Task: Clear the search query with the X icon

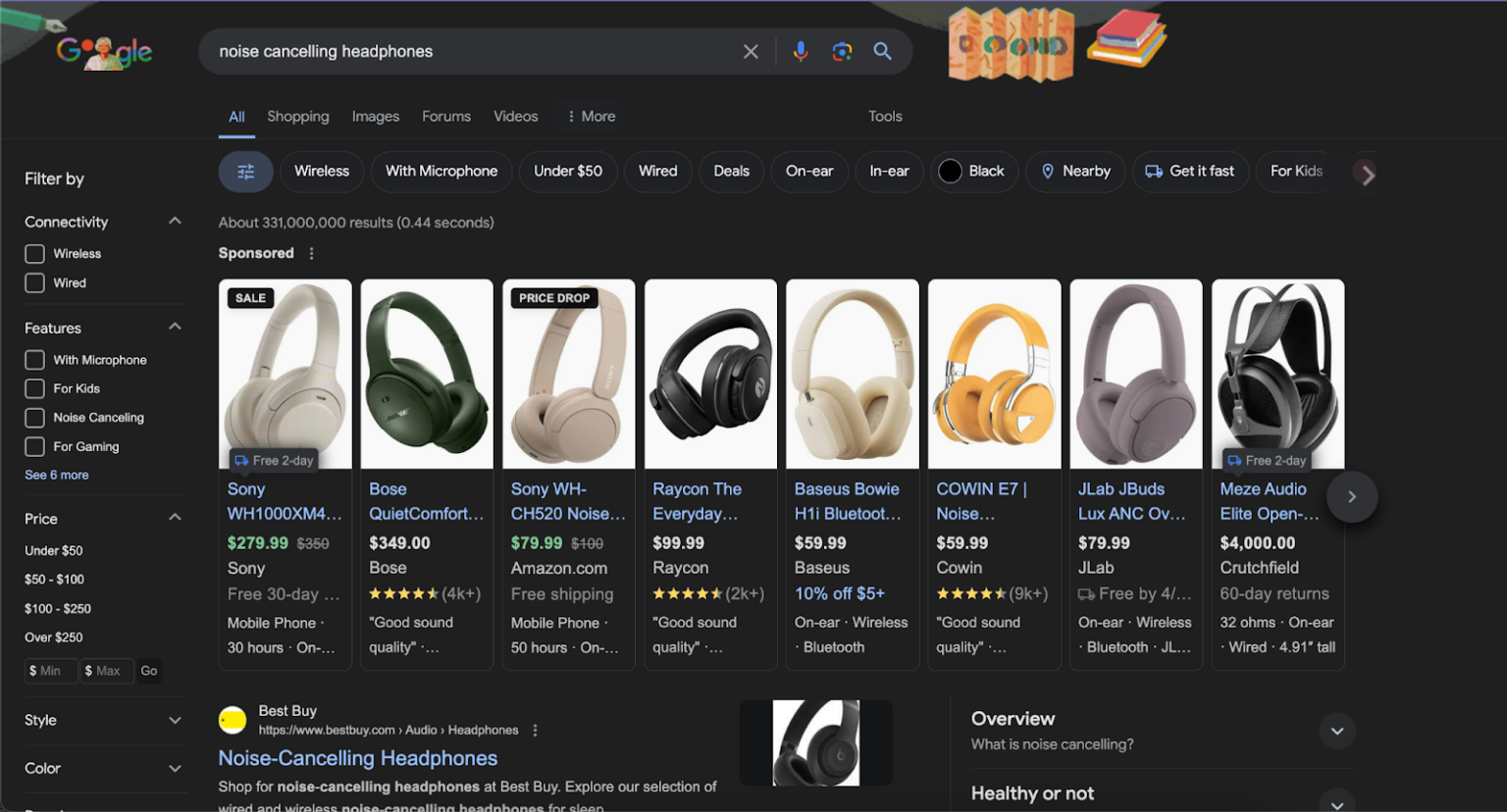Action: 751,51
